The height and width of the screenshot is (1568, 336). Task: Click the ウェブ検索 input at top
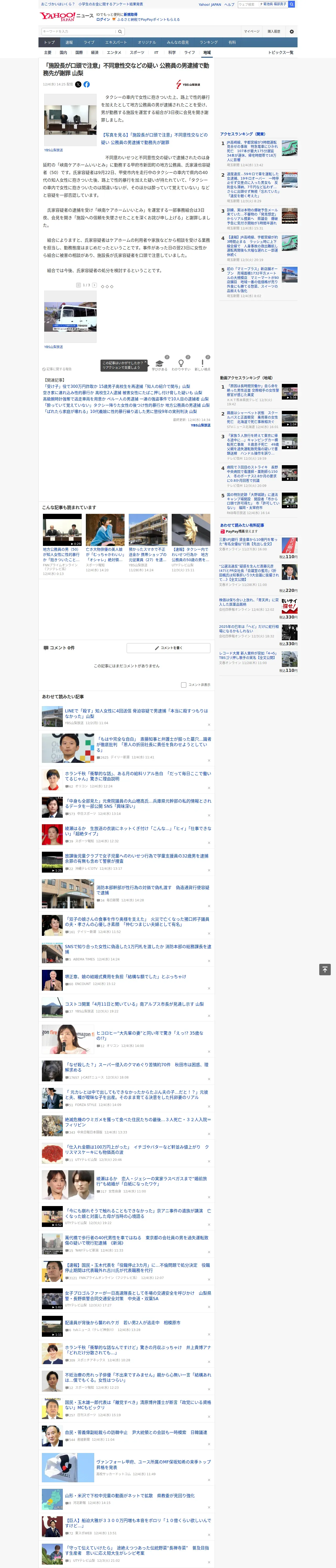pos(248,4)
